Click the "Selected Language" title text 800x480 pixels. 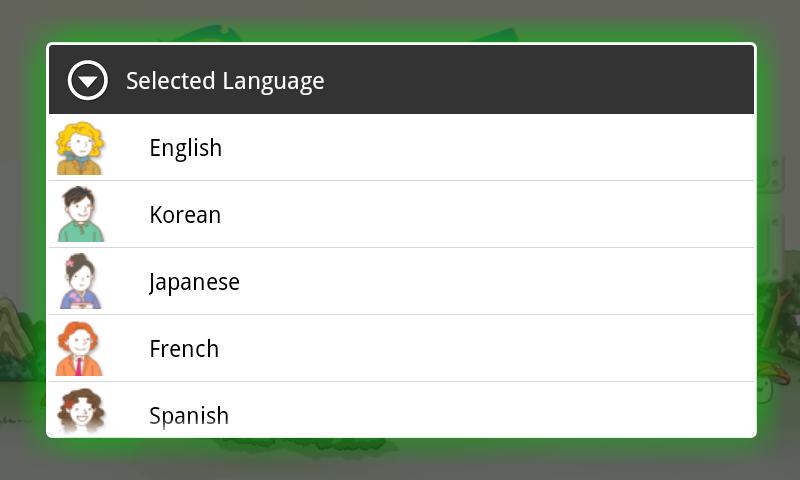click(225, 81)
